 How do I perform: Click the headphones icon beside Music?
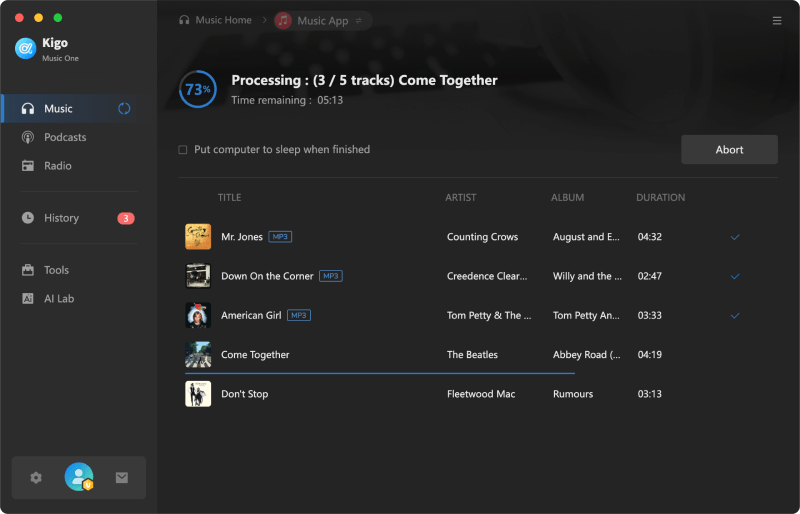pyautogui.click(x=28, y=109)
